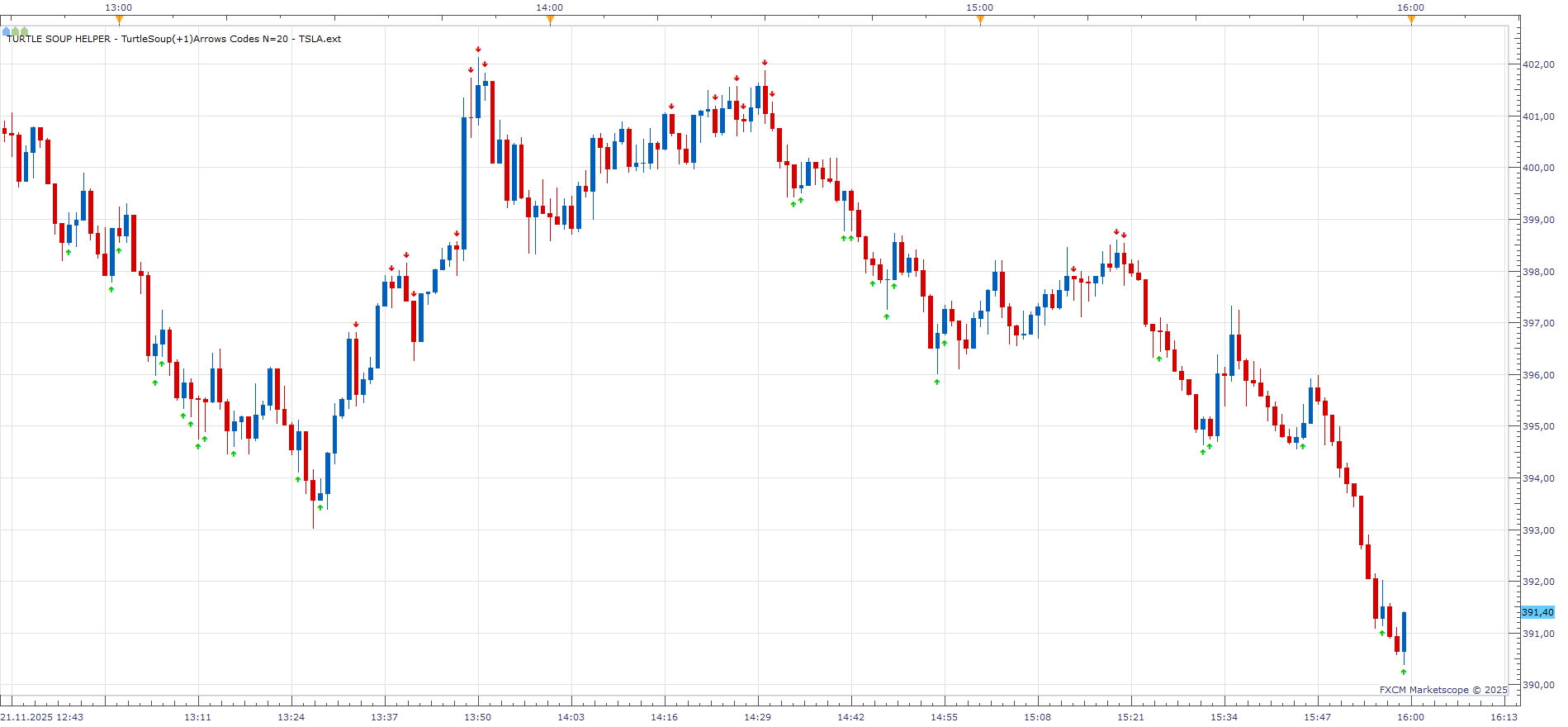Click the blue marker icon above chart title
This screenshot has width=1568, height=727.
(x=7, y=31)
